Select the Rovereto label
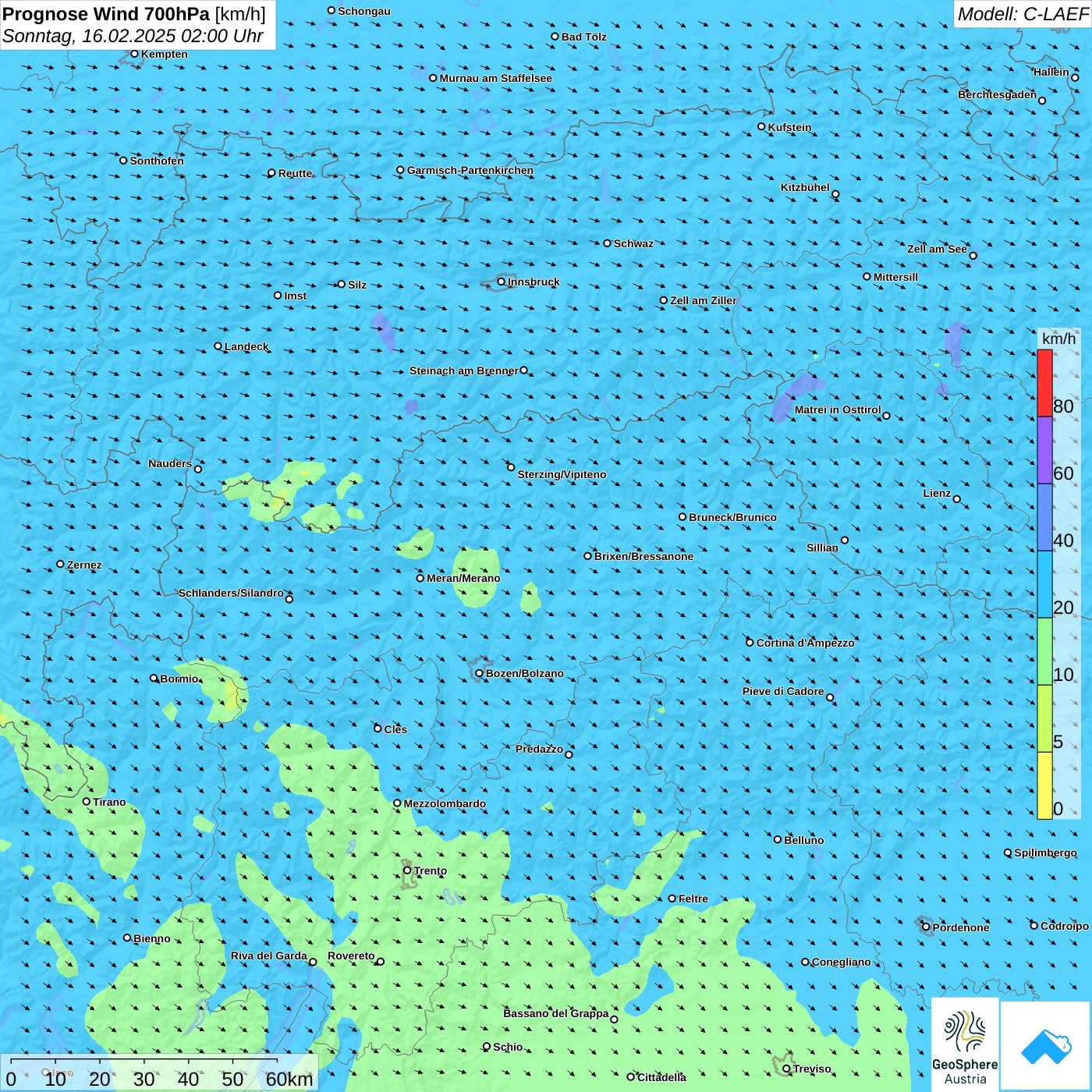 pyautogui.click(x=351, y=955)
